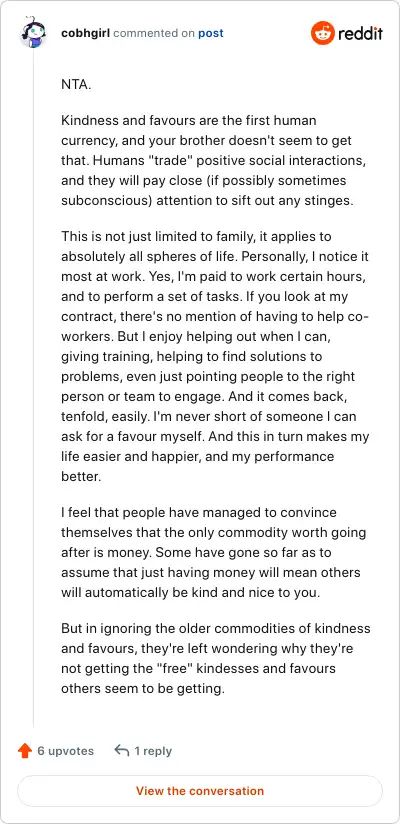Click the "commented on" header text

(x=154, y=33)
